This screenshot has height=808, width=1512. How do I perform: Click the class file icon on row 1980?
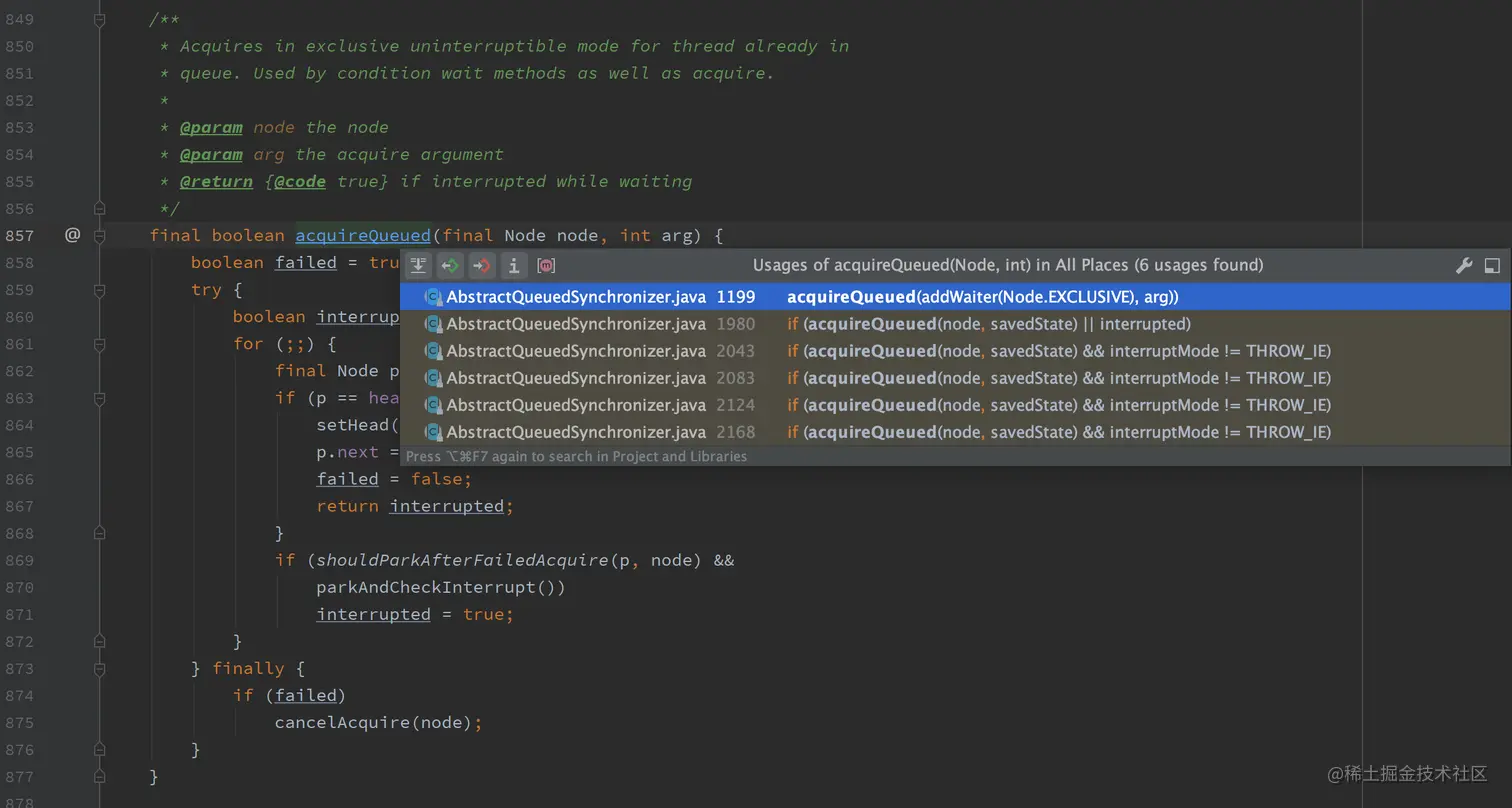click(433, 324)
